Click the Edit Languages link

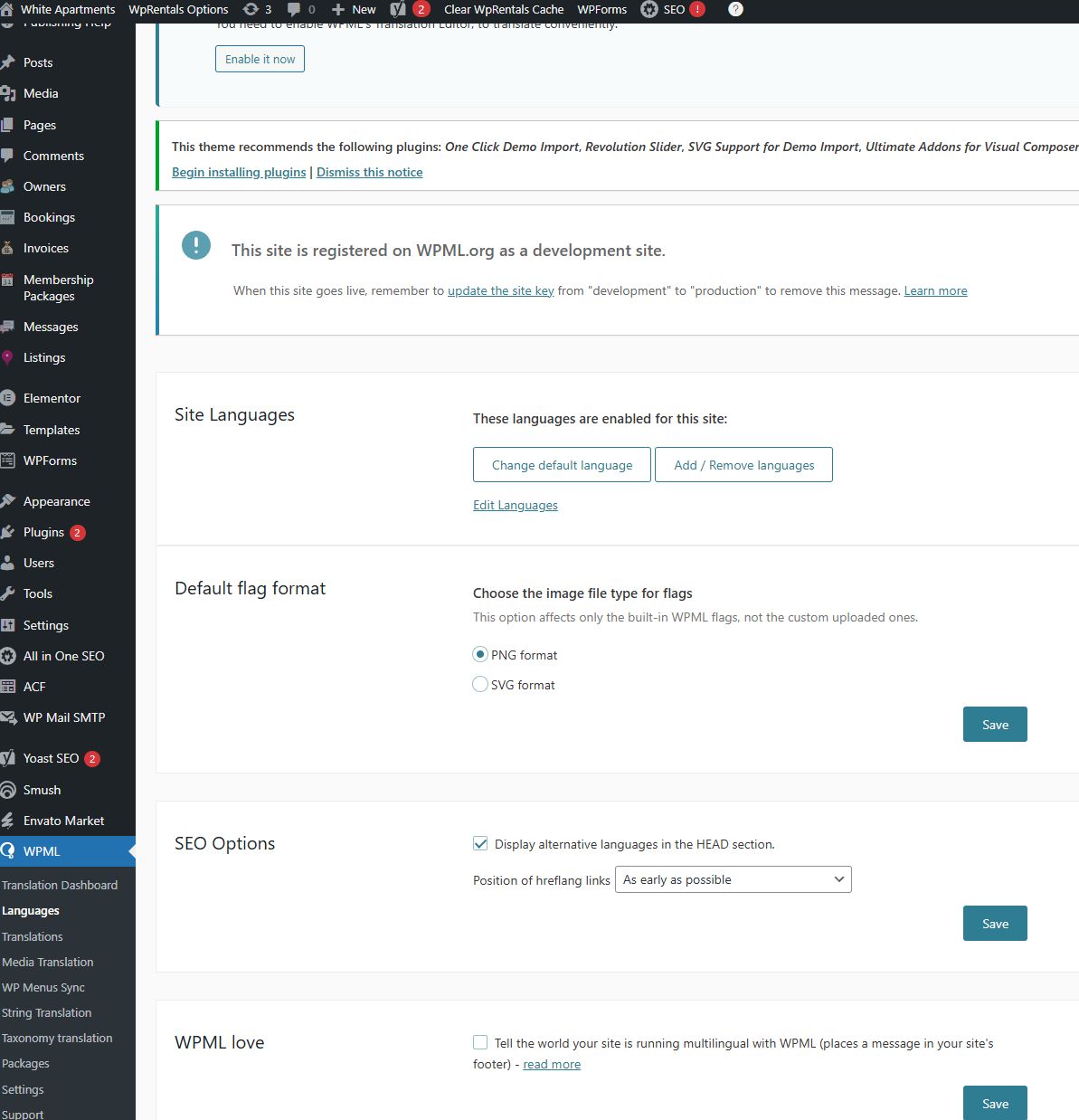[x=516, y=505]
